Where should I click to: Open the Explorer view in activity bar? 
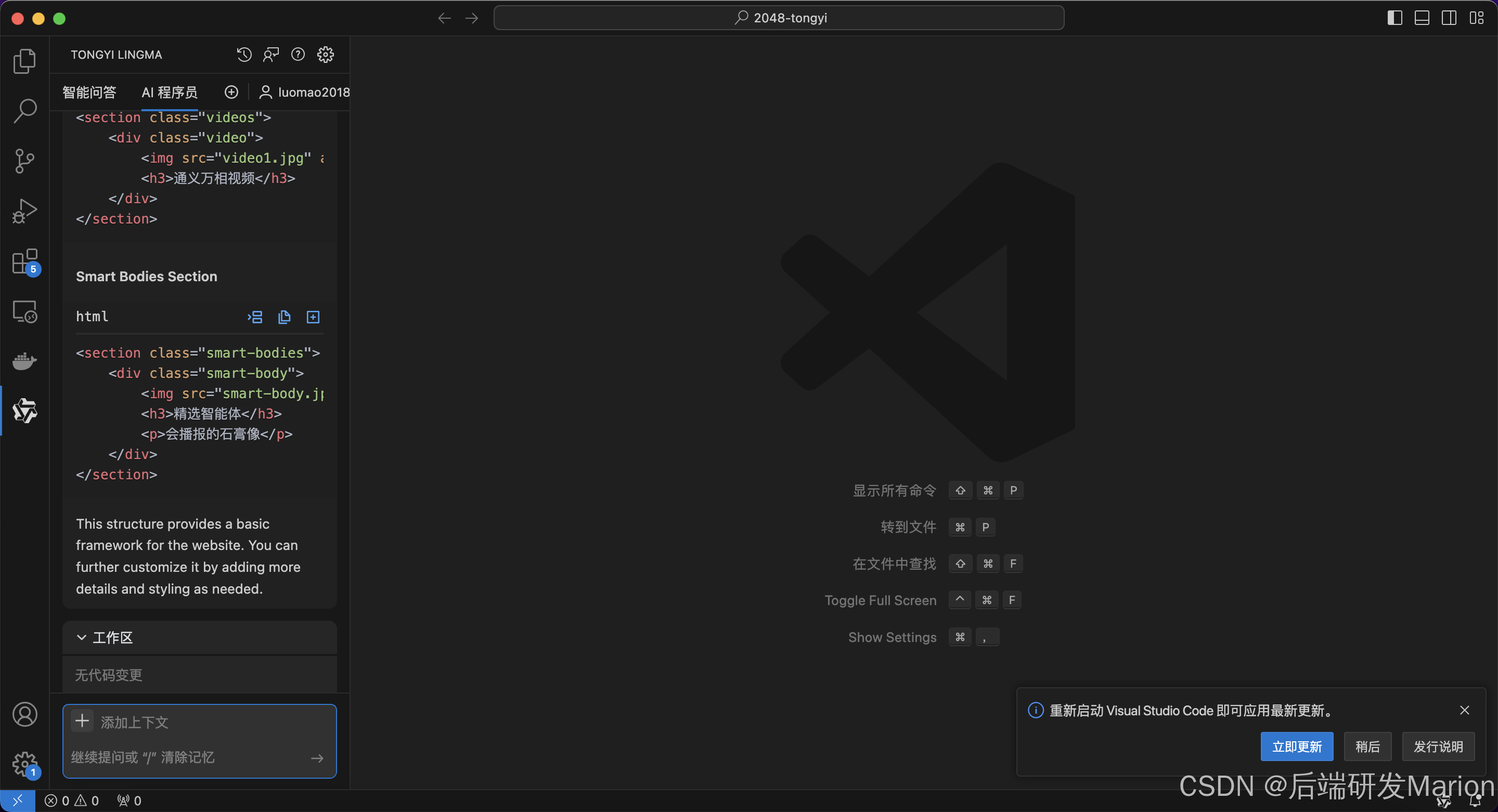[24, 61]
